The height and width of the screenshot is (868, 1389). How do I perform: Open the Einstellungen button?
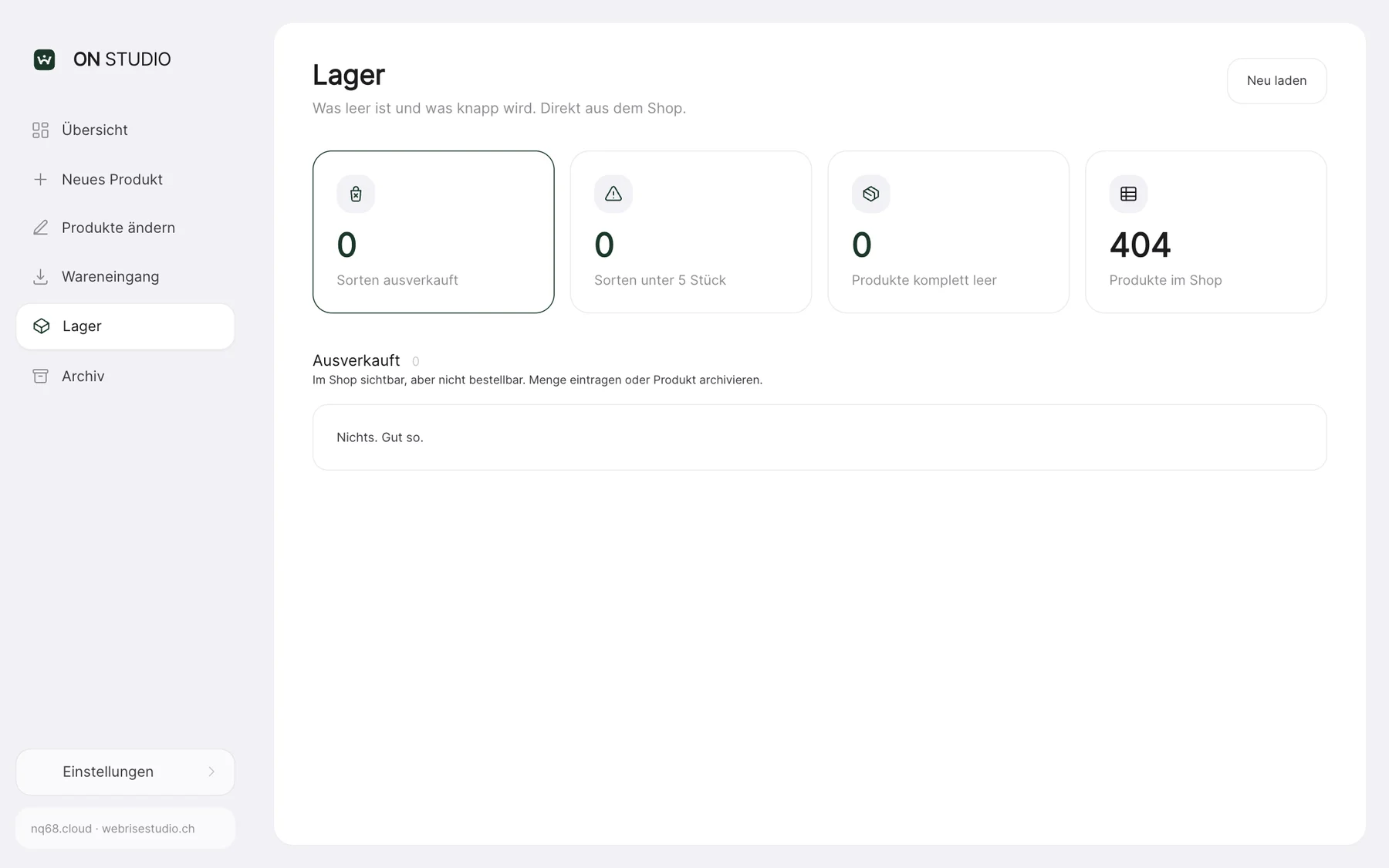pos(125,772)
